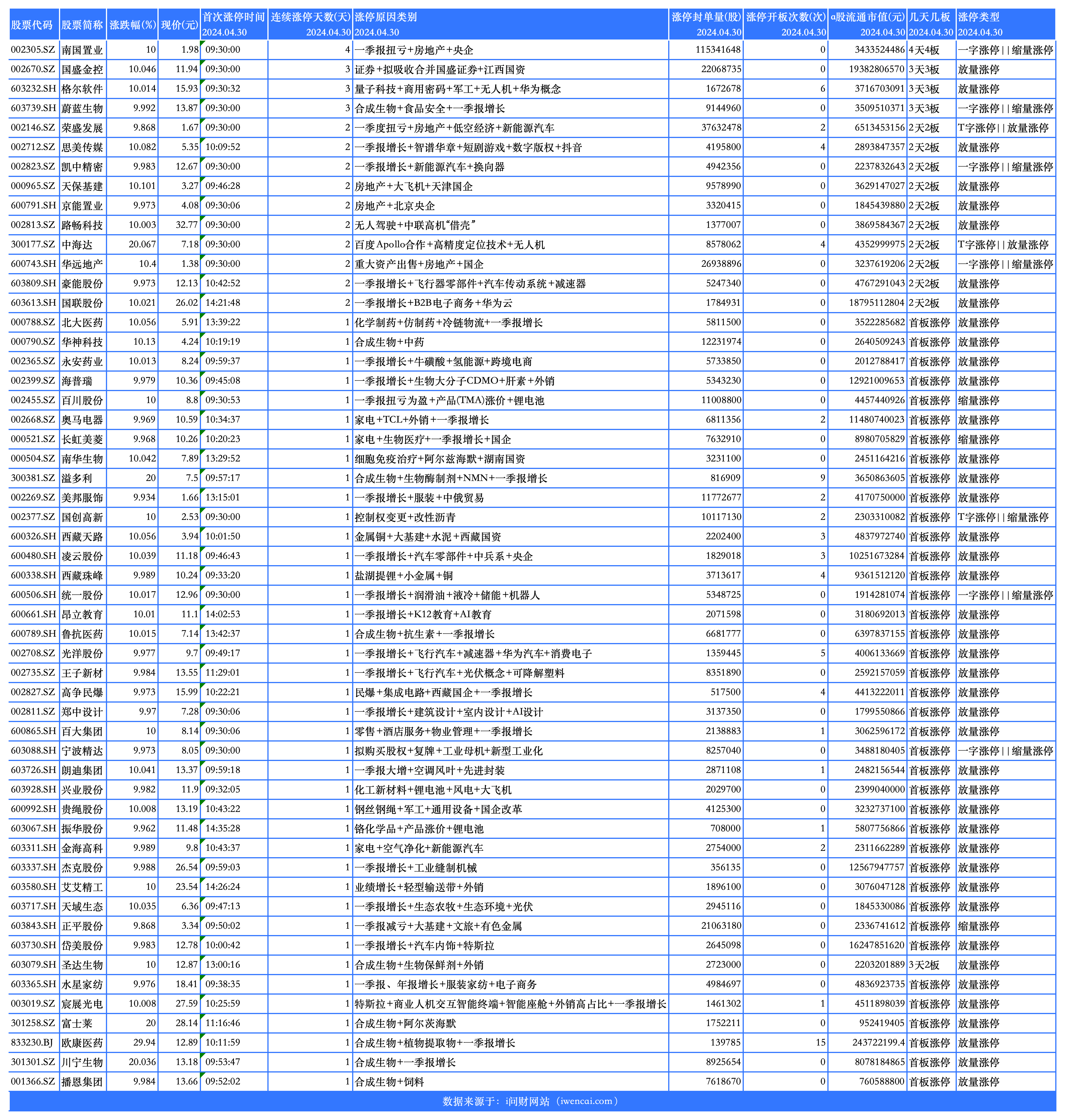The width and height of the screenshot is (1065, 1120).
Task: Click the 几天几板 column header
Action: (x=931, y=24)
